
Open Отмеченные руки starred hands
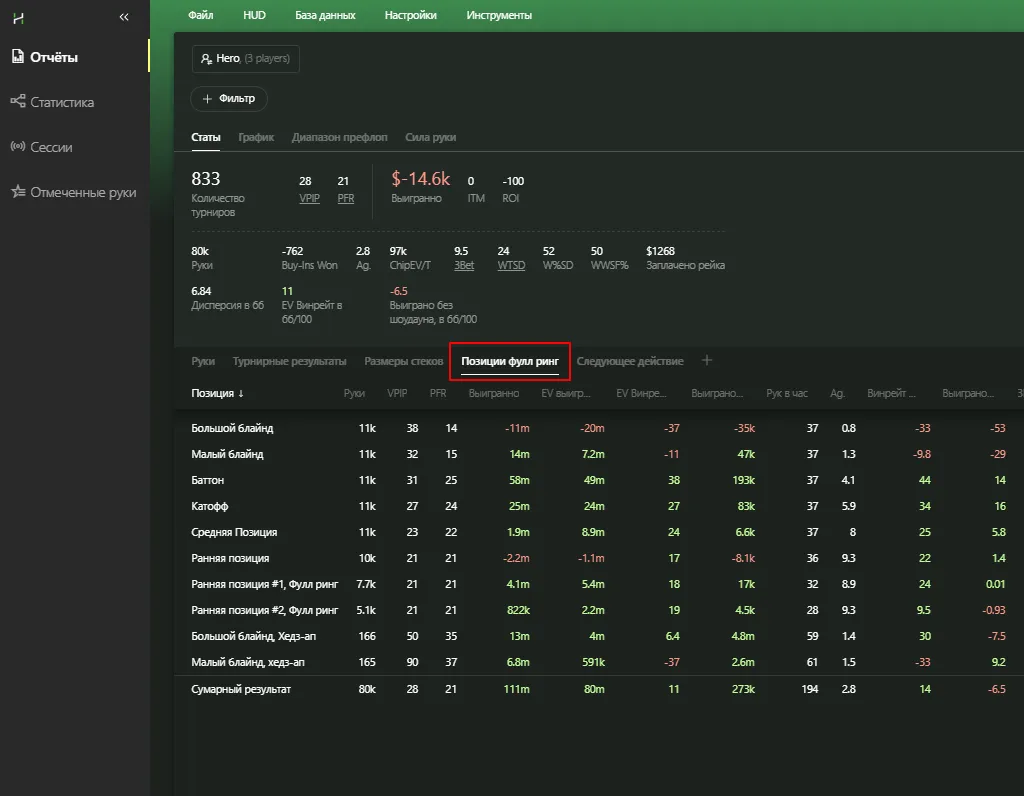(82, 192)
